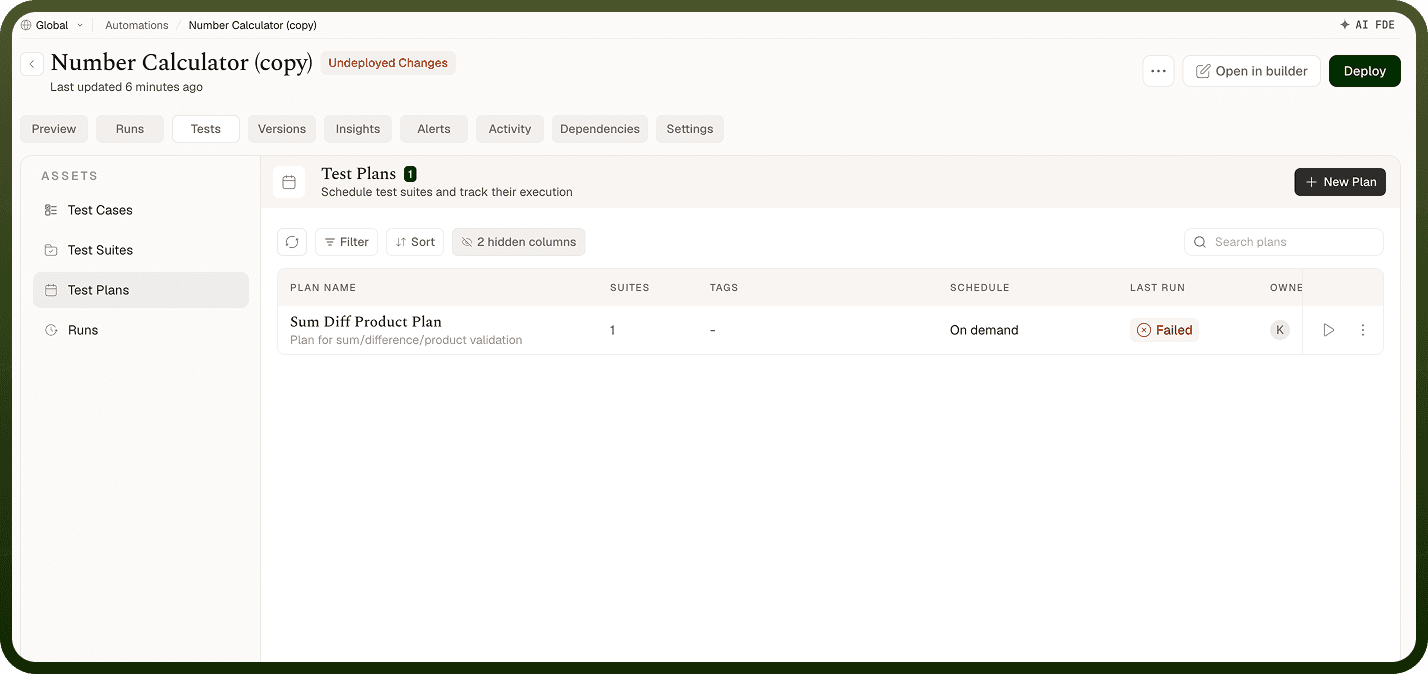1428x674 pixels.
Task: Open the Insights tab
Action: click(358, 129)
